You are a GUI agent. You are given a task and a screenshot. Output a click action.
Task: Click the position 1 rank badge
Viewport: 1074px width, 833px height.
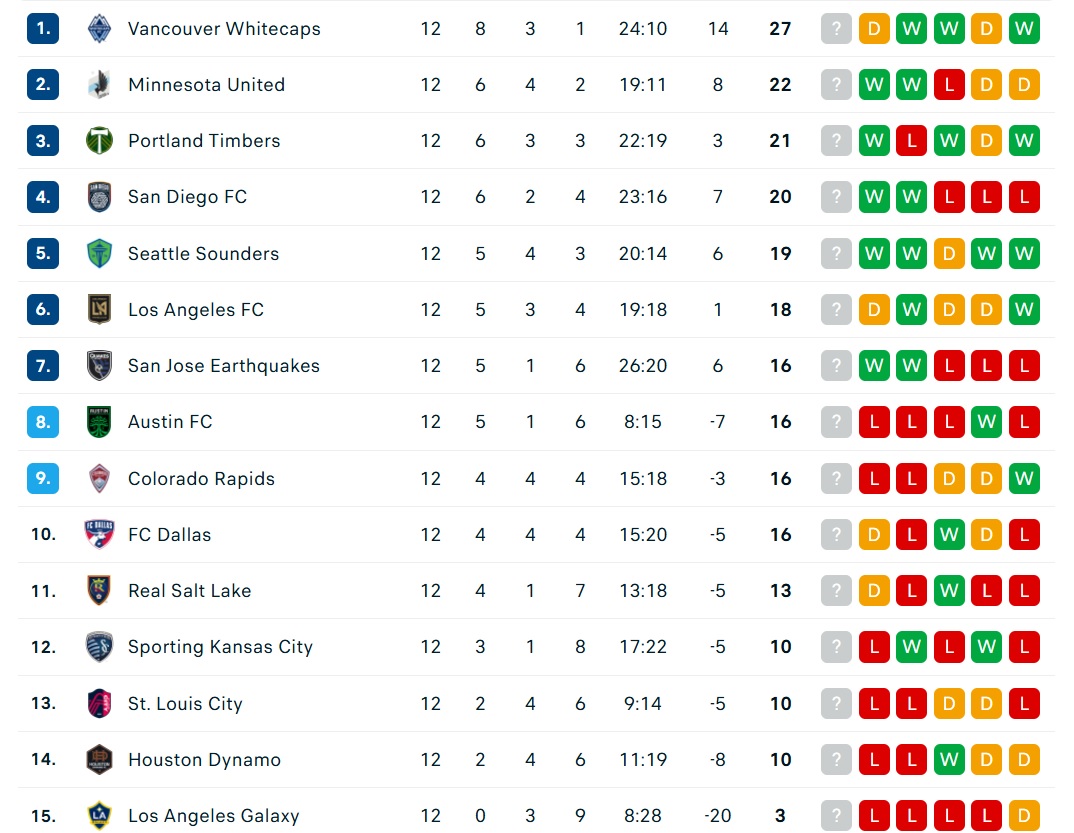43,29
